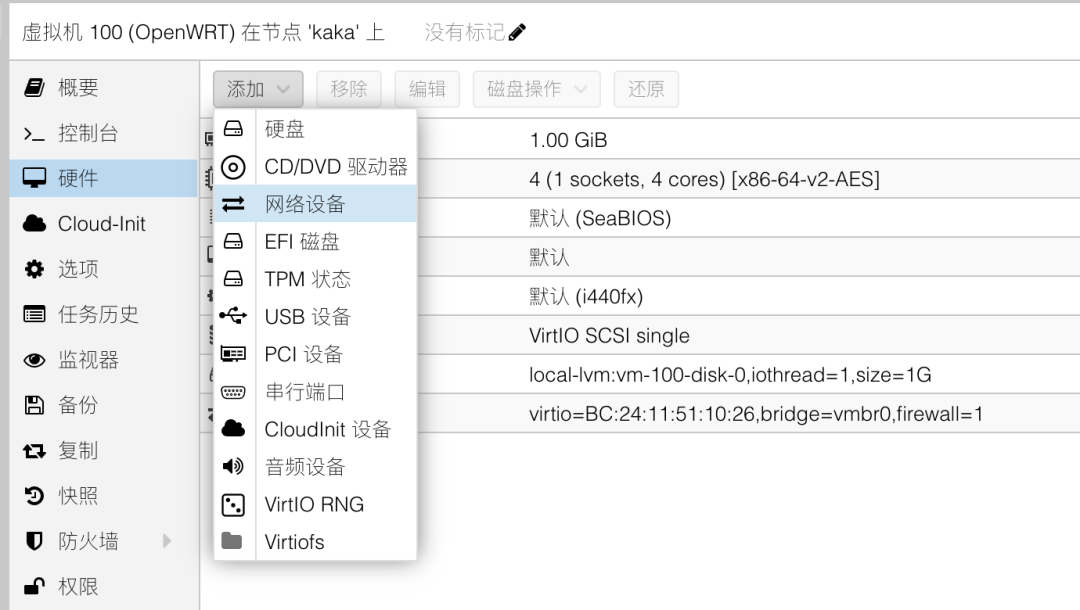Choose TPM 状态 from add menu

[315, 279]
